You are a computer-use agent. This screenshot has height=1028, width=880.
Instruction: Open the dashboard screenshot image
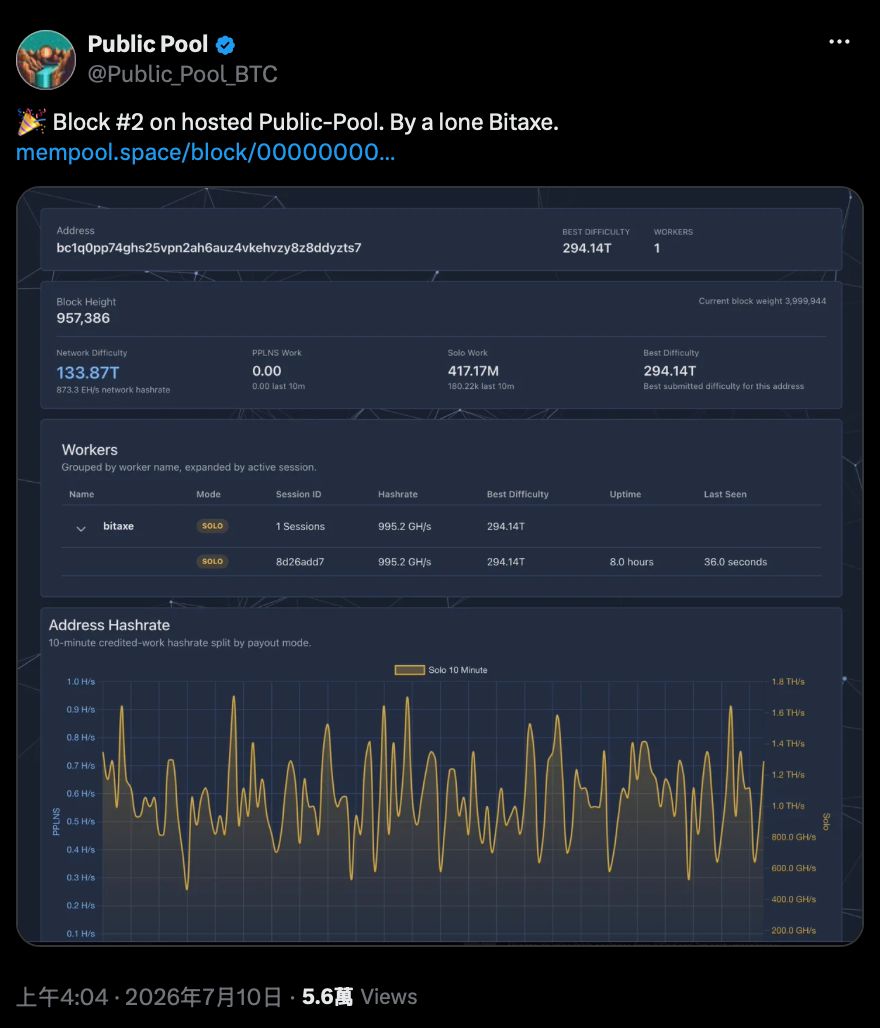(440, 566)
